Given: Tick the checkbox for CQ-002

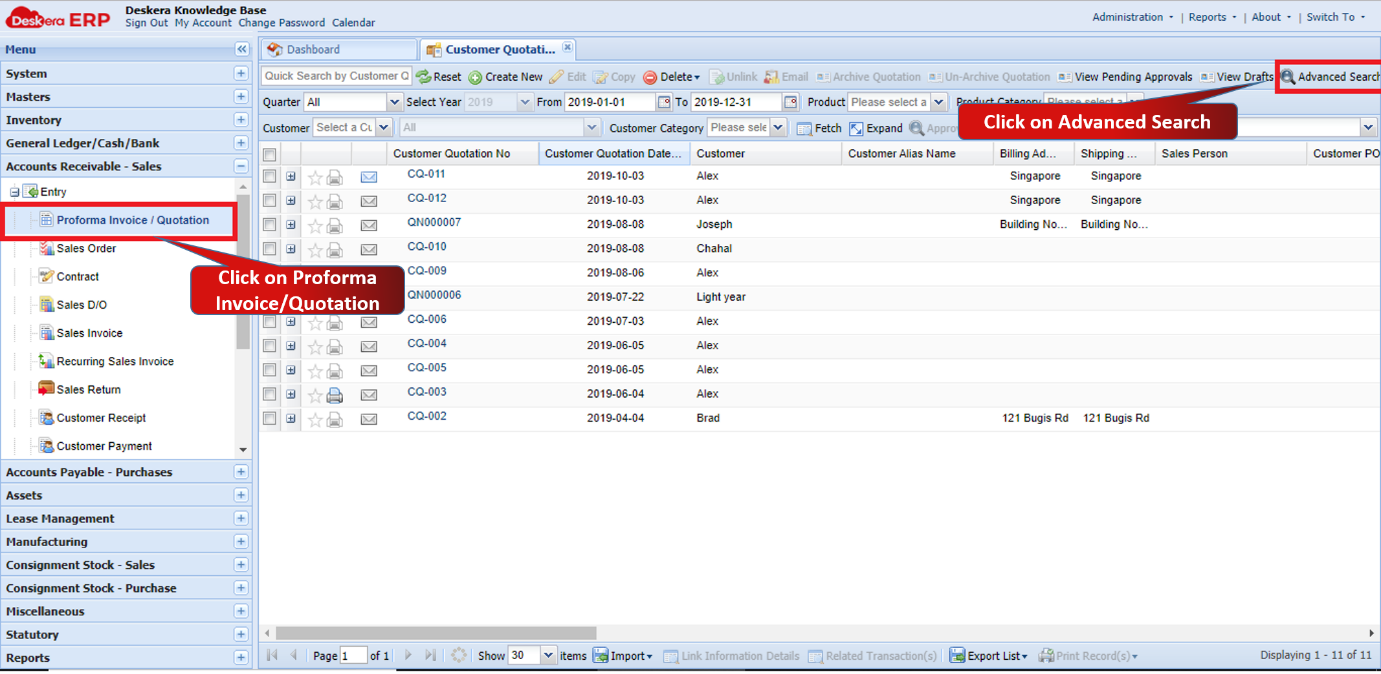Looking at the screenshot, I should pos(269,418).
